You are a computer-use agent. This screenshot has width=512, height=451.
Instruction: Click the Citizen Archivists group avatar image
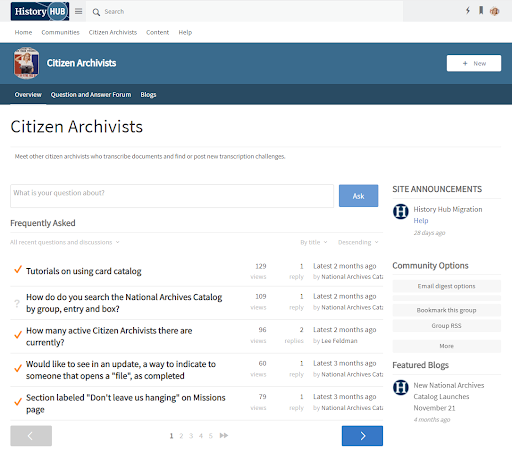point(26,63)
